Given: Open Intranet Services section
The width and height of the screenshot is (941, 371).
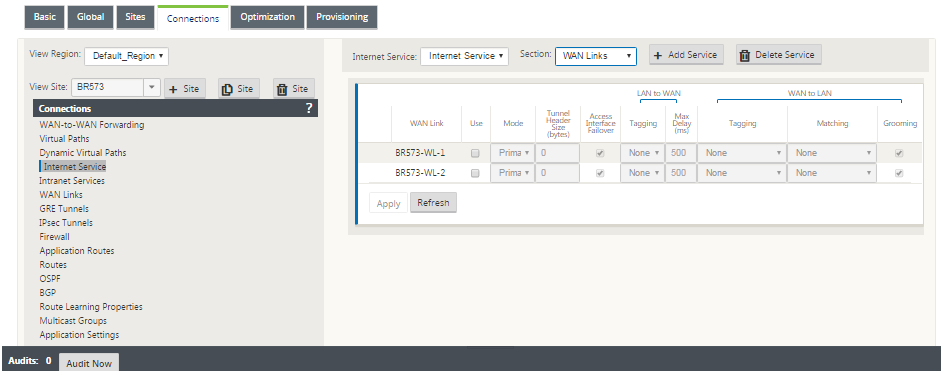Looking at the screenshot, I should click(72, 180).
